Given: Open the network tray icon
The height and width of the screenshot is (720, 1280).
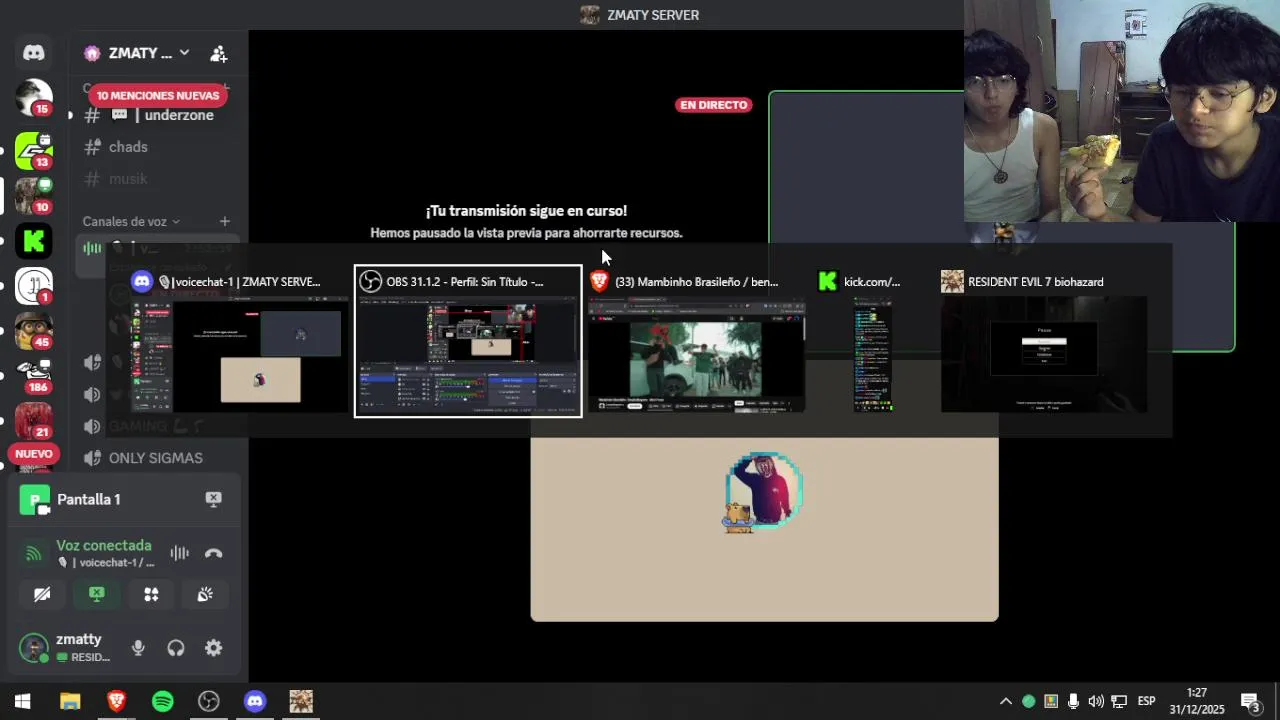Looking at the screenshot, I should coord(1119,701).
